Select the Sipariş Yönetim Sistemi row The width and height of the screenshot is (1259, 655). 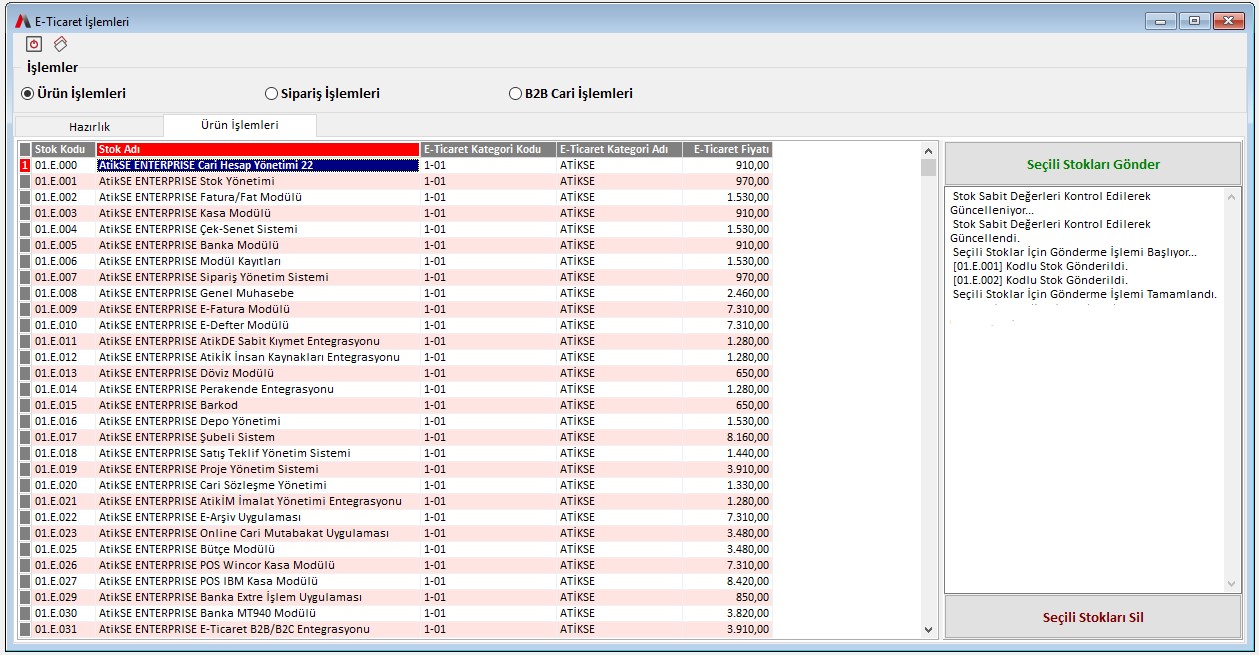tap(396, 277)
